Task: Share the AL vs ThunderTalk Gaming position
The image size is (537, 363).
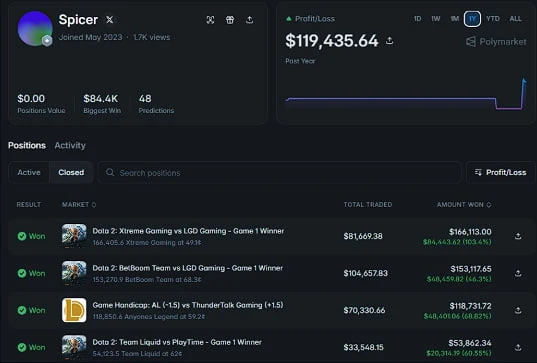Action: 518,310
